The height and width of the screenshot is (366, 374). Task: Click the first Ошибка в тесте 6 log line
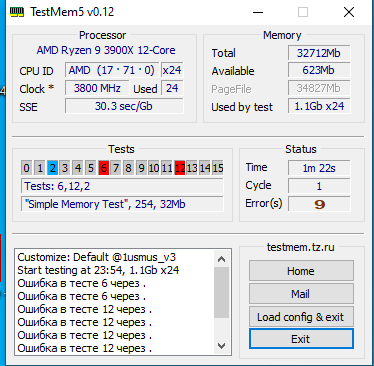(82, 283)
